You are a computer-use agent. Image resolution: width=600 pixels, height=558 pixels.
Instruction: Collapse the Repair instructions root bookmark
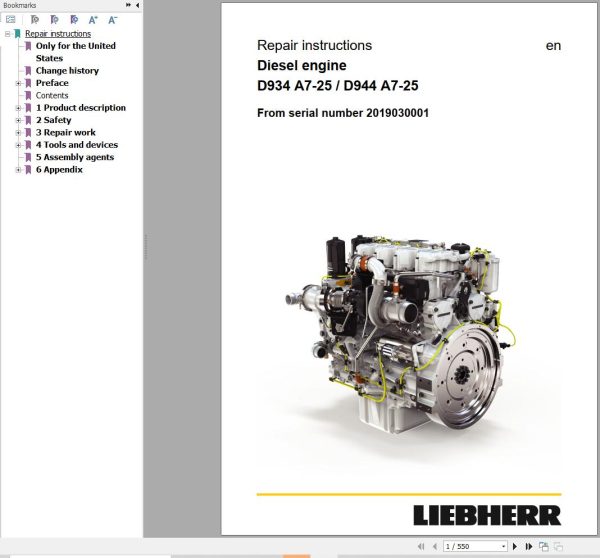point(7,34)
